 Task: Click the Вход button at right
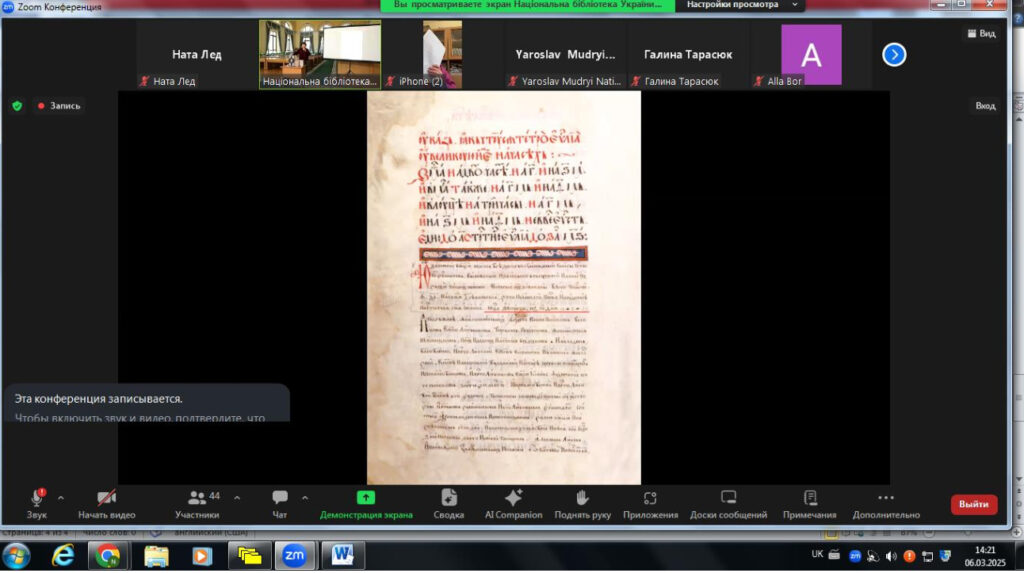[x=985, y=106]
